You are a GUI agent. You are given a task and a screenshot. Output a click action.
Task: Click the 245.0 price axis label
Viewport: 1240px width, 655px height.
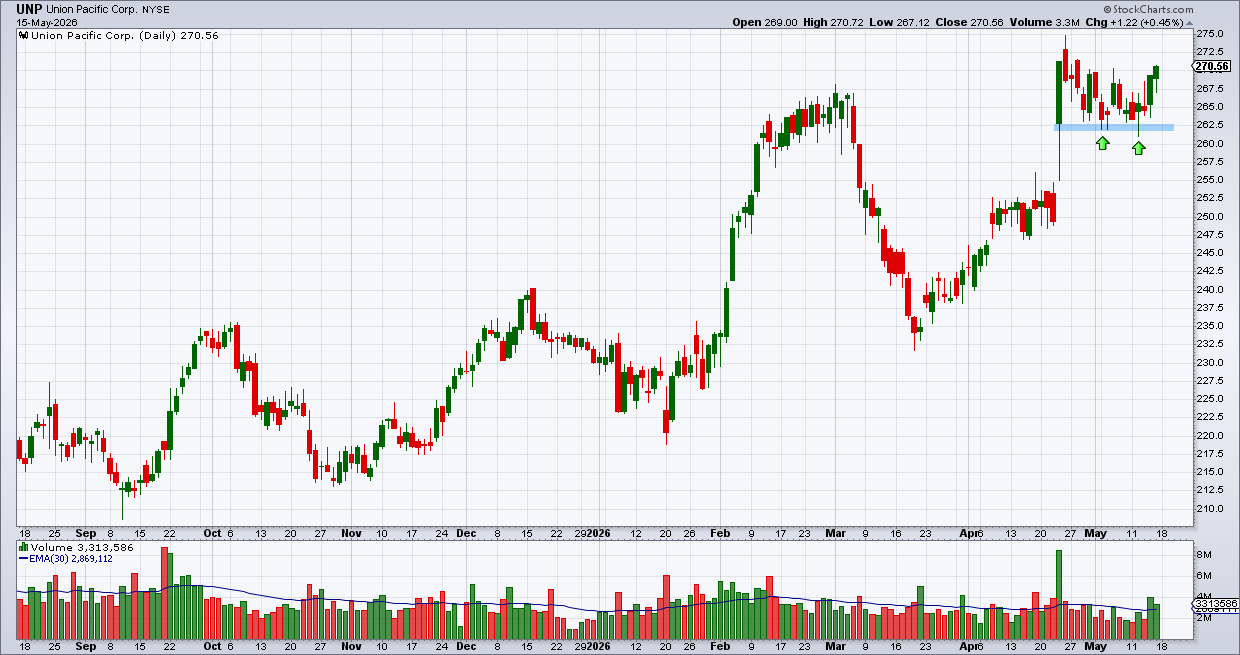[x=1208, y=252]
